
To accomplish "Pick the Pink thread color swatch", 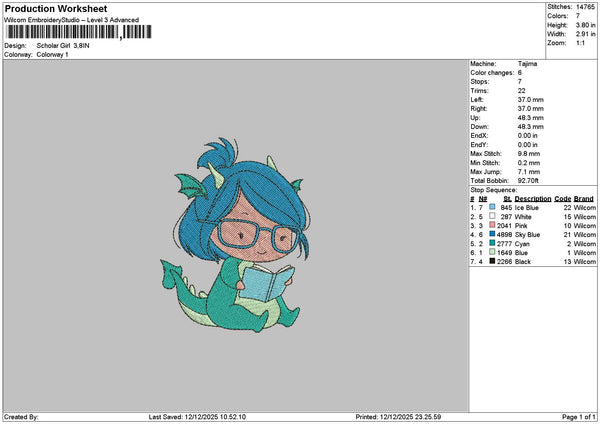I will pyautogui.click(x=492, y=225).
